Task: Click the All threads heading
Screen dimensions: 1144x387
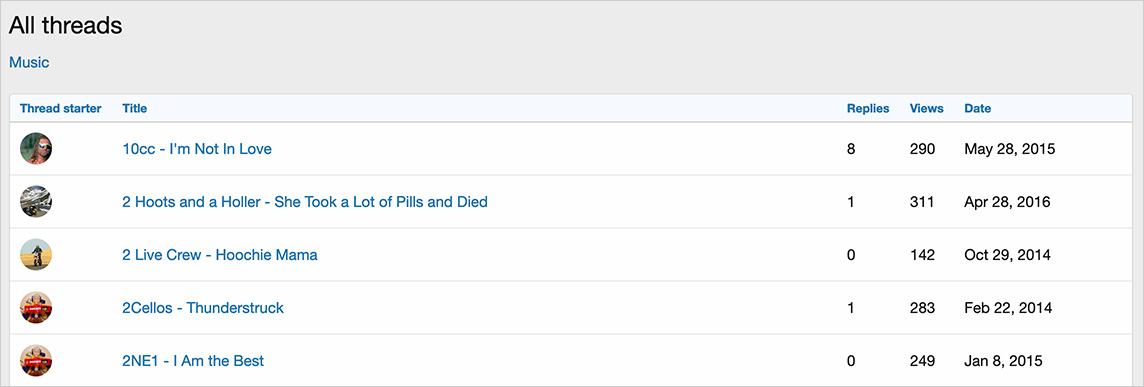Action: point(66,26)
